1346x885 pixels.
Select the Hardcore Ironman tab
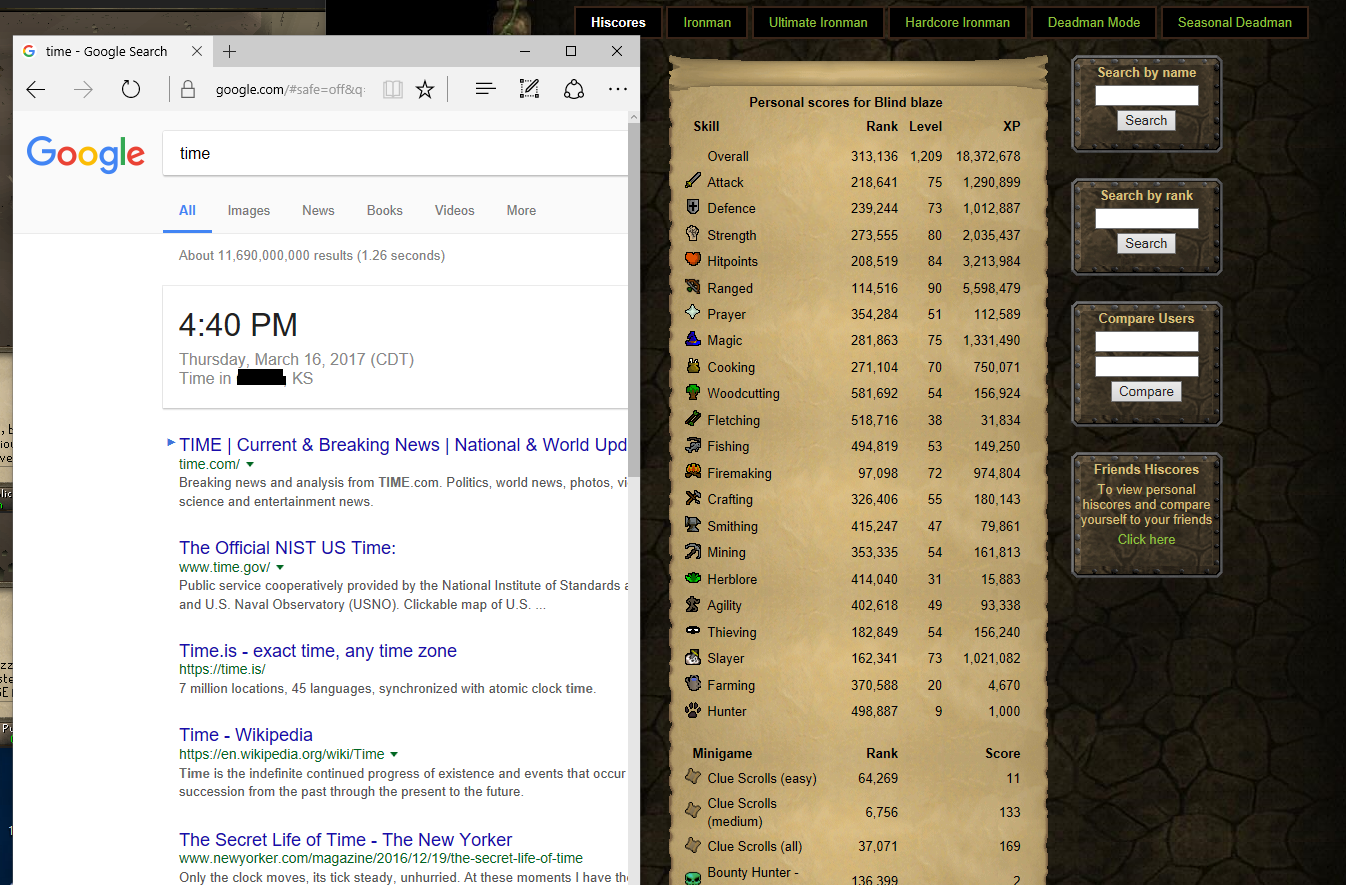click(x=957, y=22)
